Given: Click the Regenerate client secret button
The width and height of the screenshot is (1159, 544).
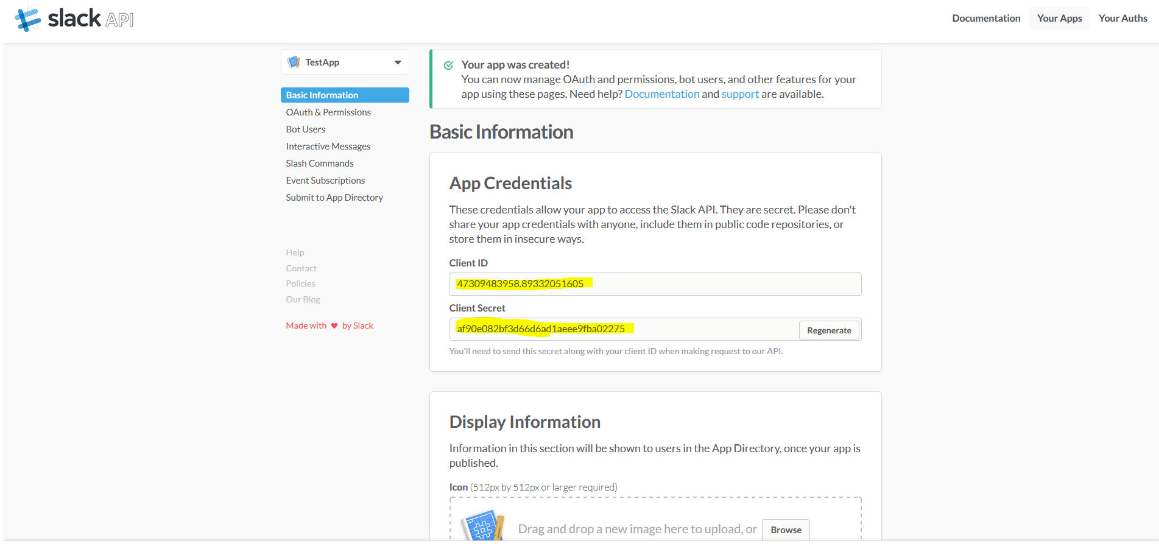Looking at the screenshot, I should [x=829, y=330].
